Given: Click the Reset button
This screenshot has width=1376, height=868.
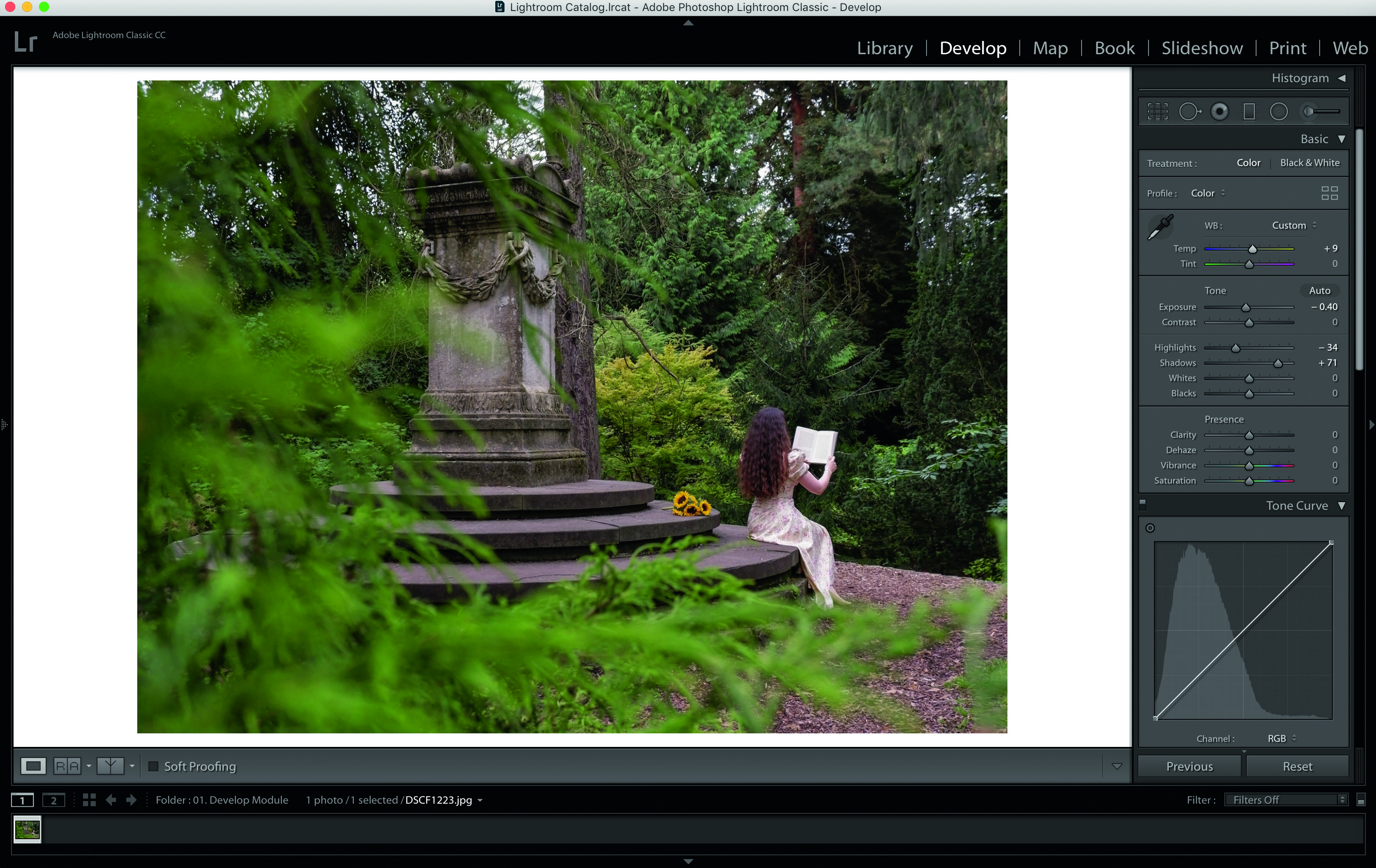Looking at the screenshot, I should 1297,766.
